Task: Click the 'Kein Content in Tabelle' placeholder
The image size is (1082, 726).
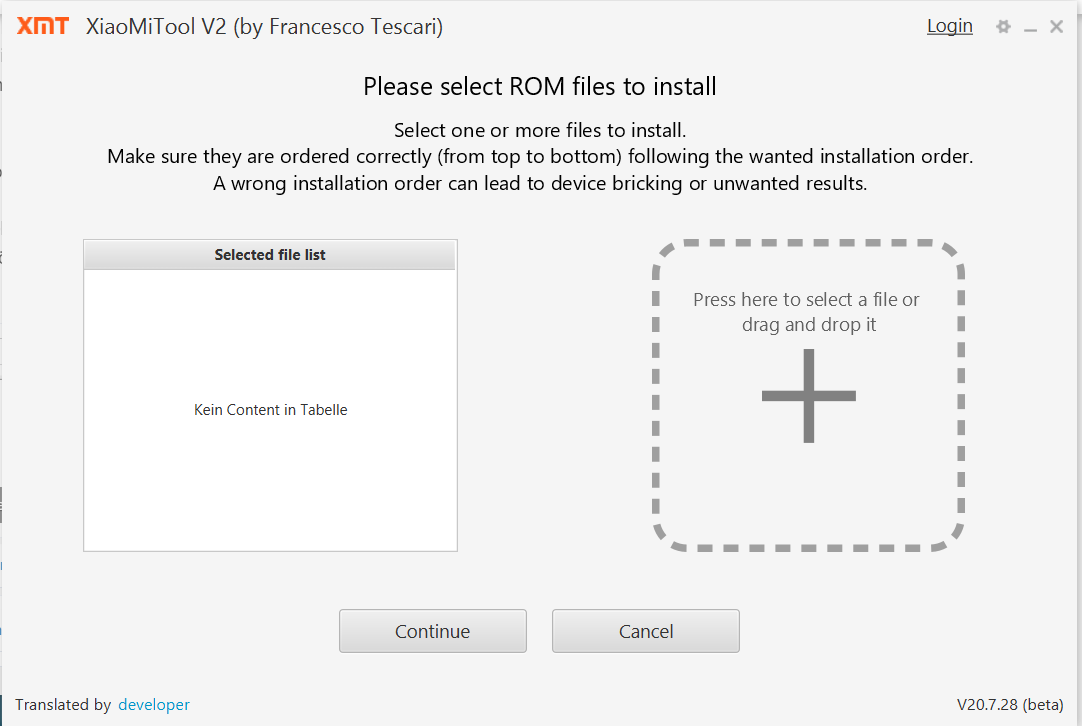Action: 270,410
